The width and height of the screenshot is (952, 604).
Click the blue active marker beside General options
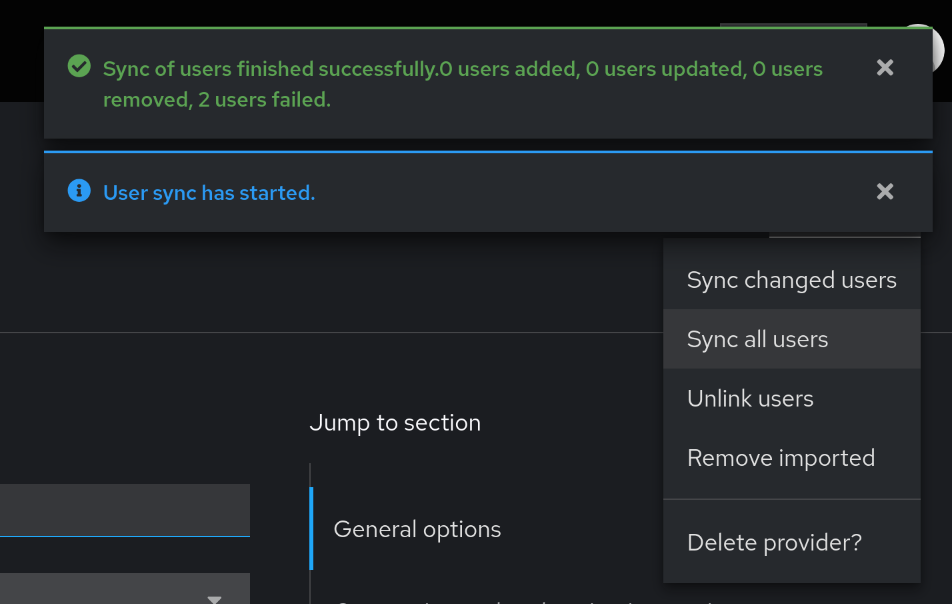312,529
